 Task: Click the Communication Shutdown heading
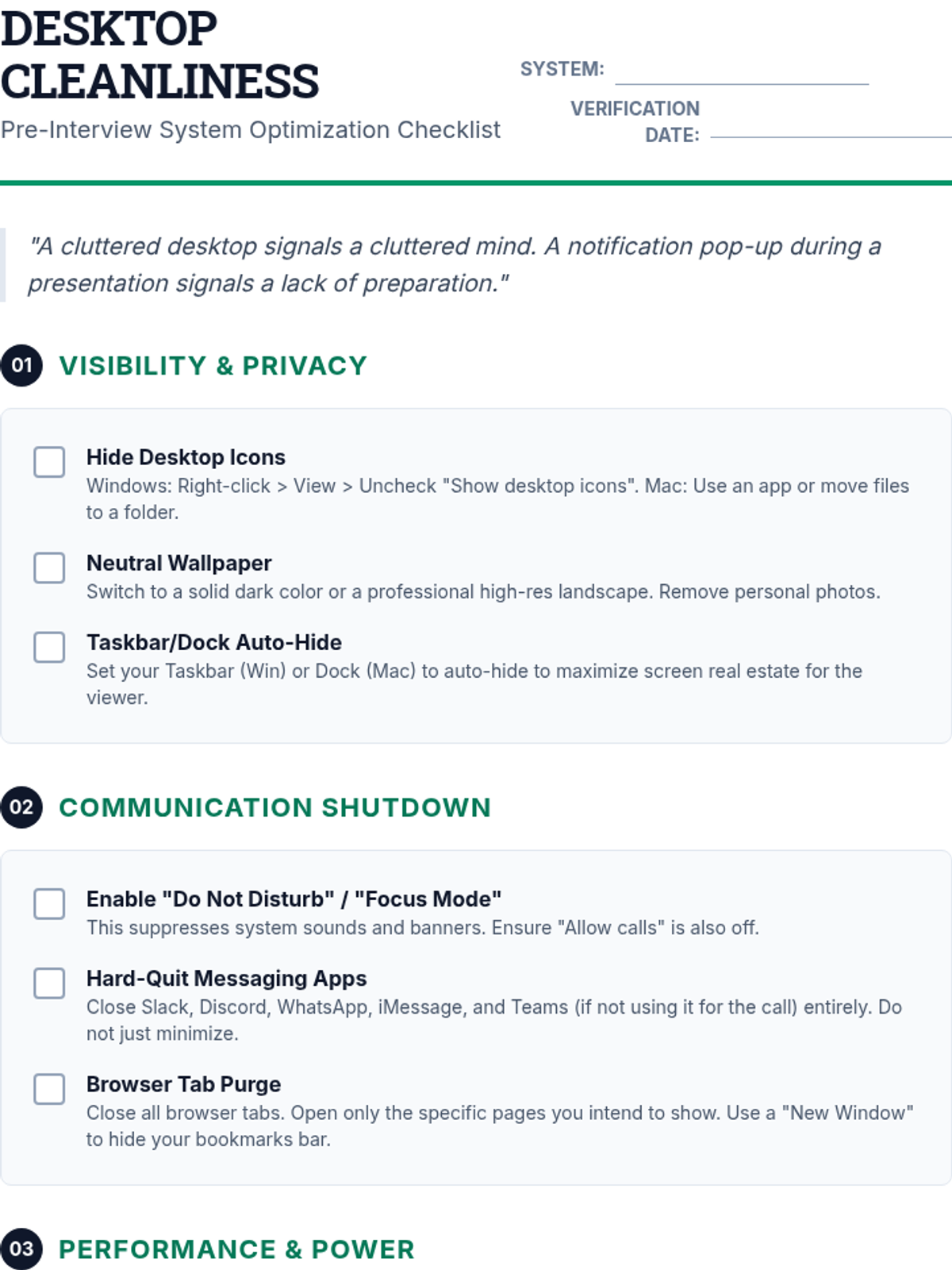[274, 807]
